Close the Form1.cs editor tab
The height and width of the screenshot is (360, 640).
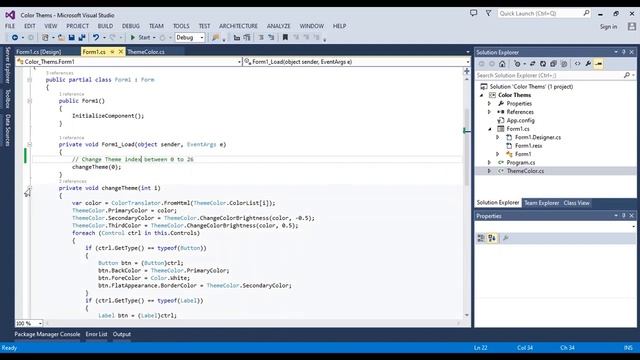point(121,52)
